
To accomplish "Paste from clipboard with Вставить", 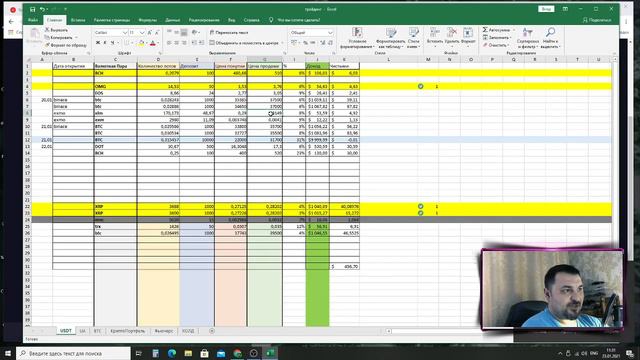I will pyautogui.click(x=34, y=37).
